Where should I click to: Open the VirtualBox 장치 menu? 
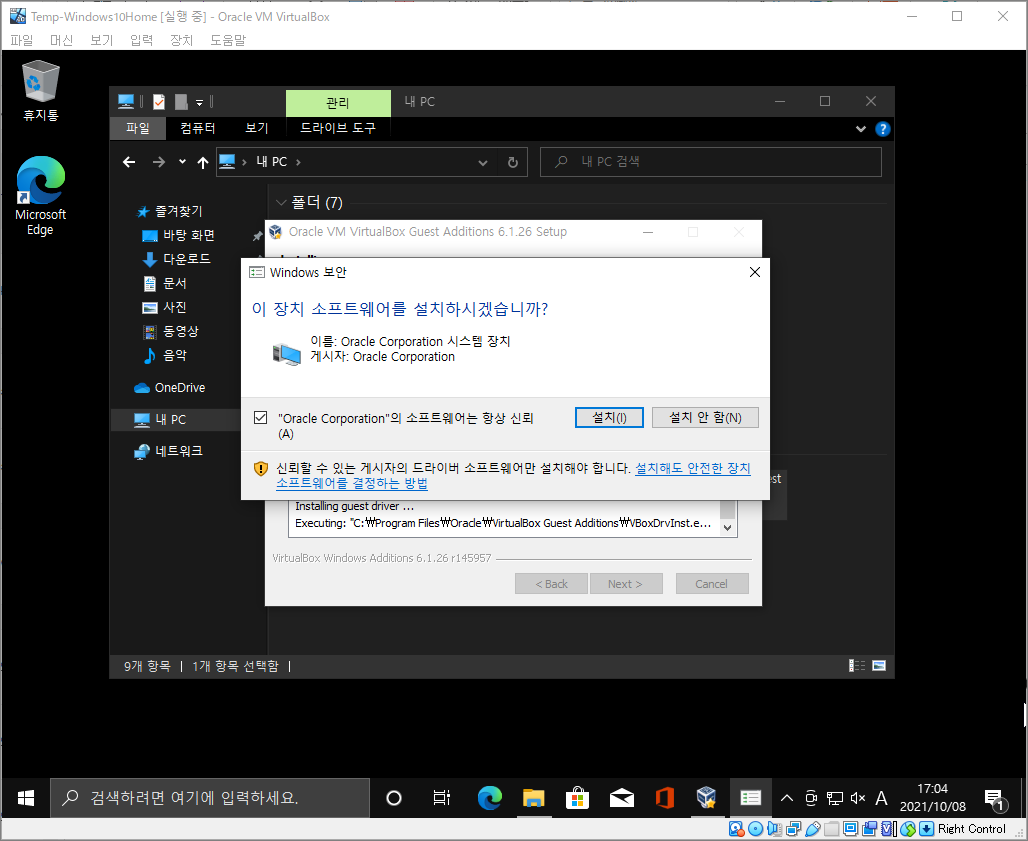coord(182,40)
